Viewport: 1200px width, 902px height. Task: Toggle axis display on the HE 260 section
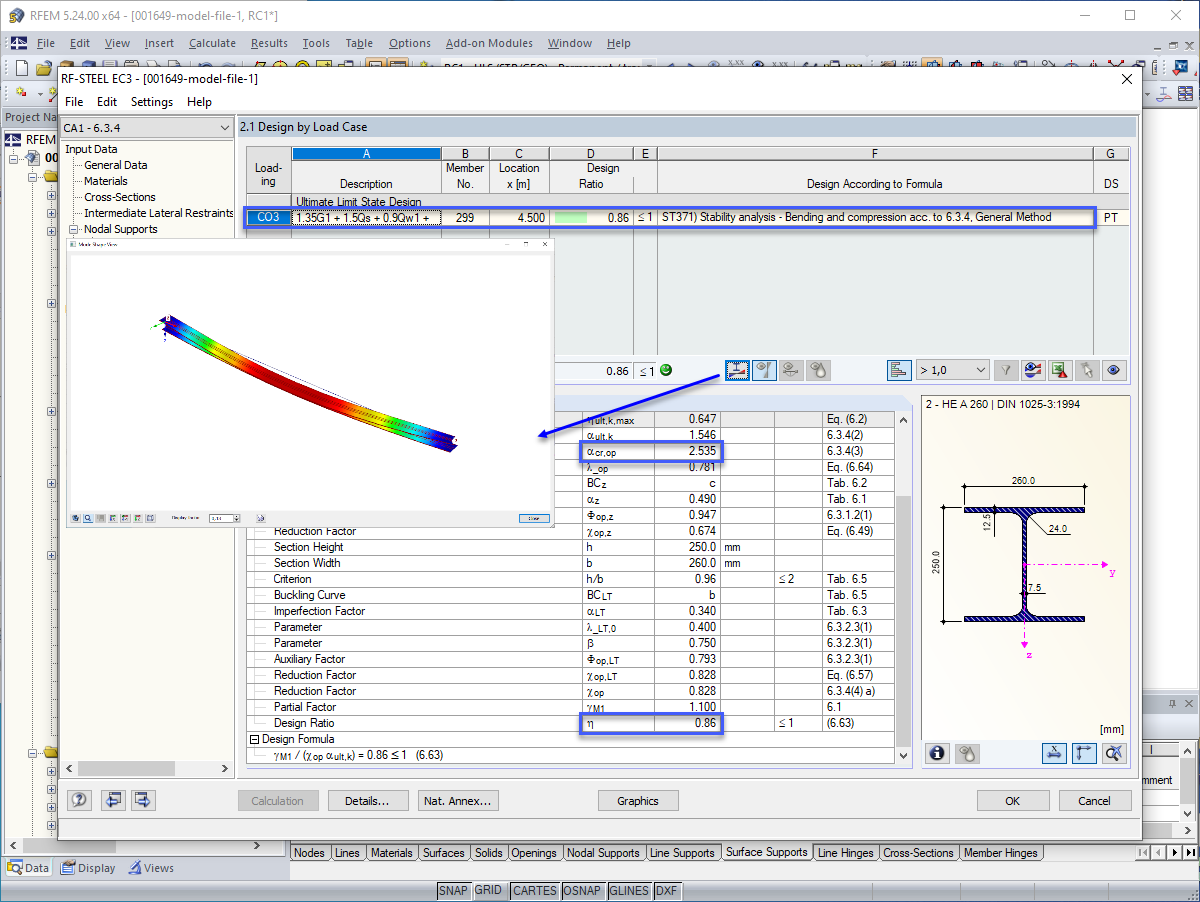click(1084, 753)
